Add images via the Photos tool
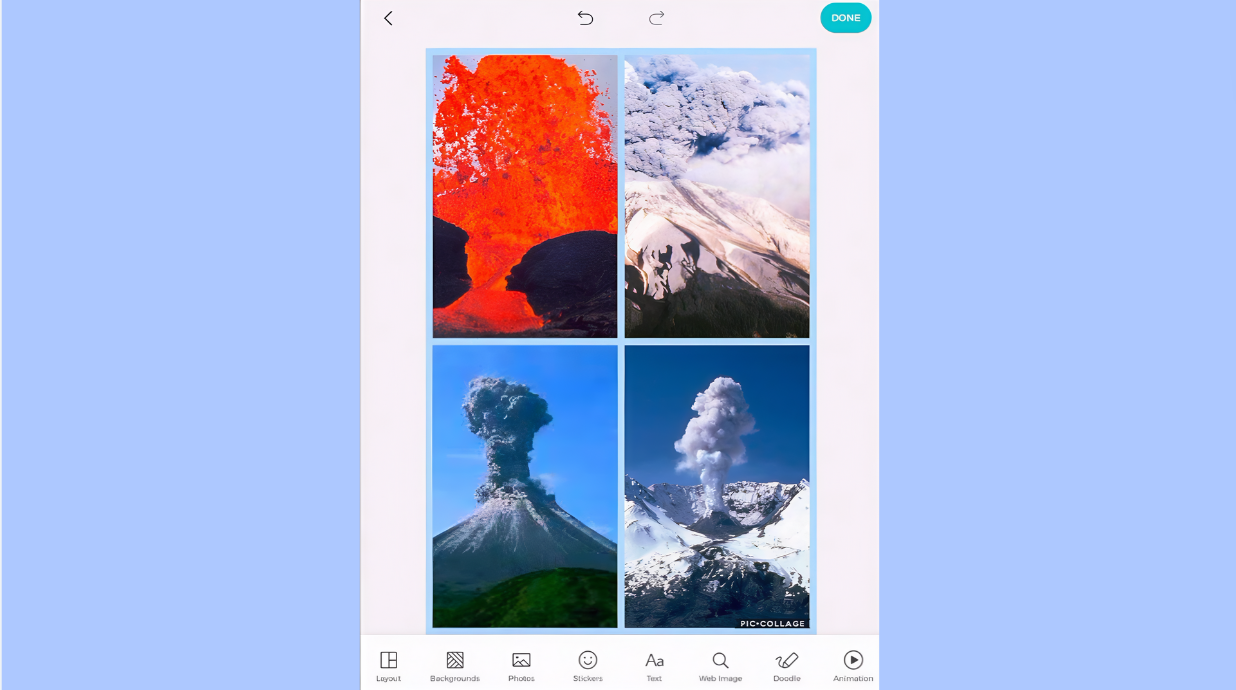This screenshot has width=1236, height=690. pyautogui.click(x=521, y=665)
